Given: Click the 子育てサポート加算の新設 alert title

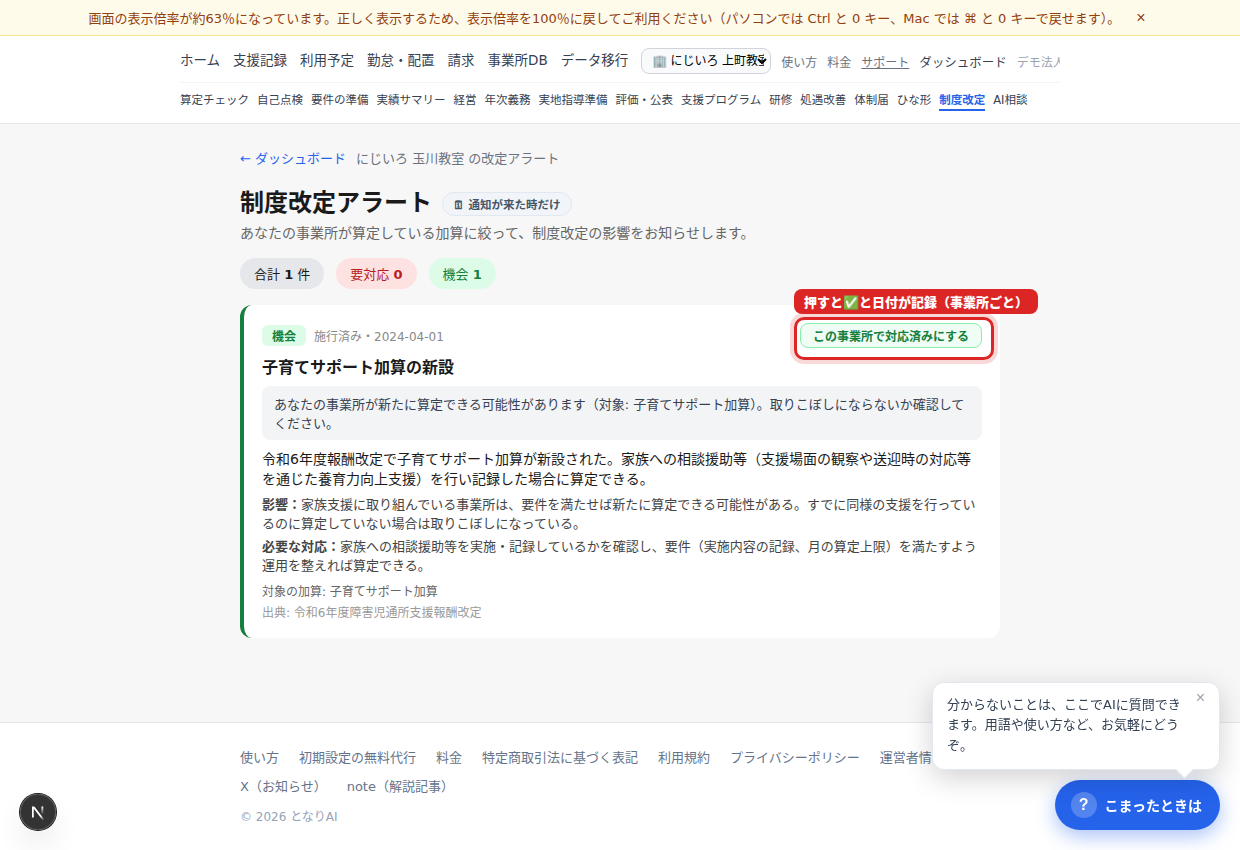Looking at the screenshot, I should click(358, 367).
